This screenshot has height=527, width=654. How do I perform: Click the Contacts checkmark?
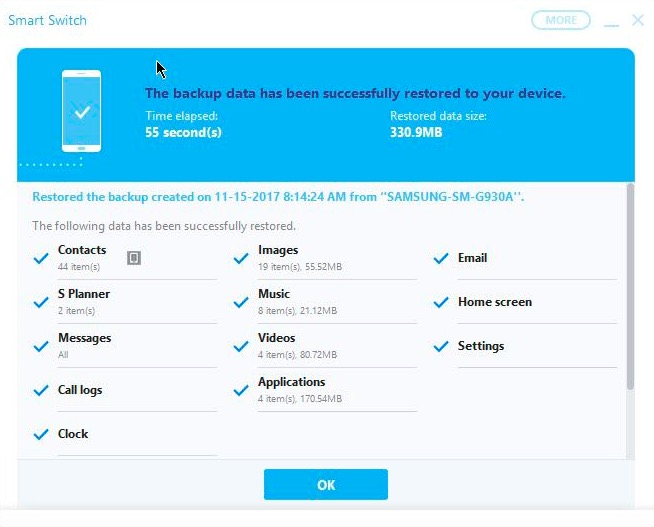coord(41,258)
